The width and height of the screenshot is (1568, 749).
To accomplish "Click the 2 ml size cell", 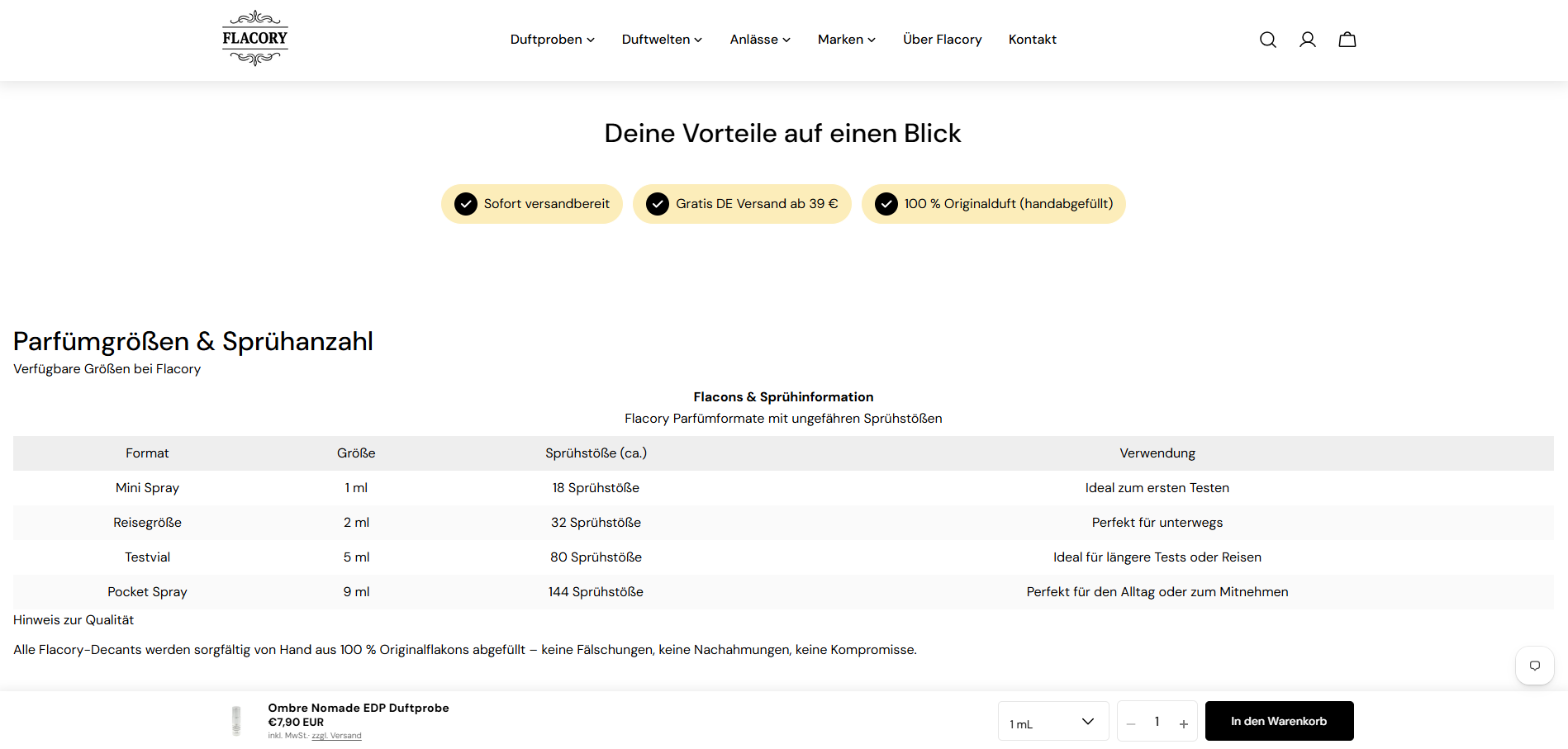I will (356, 523).
